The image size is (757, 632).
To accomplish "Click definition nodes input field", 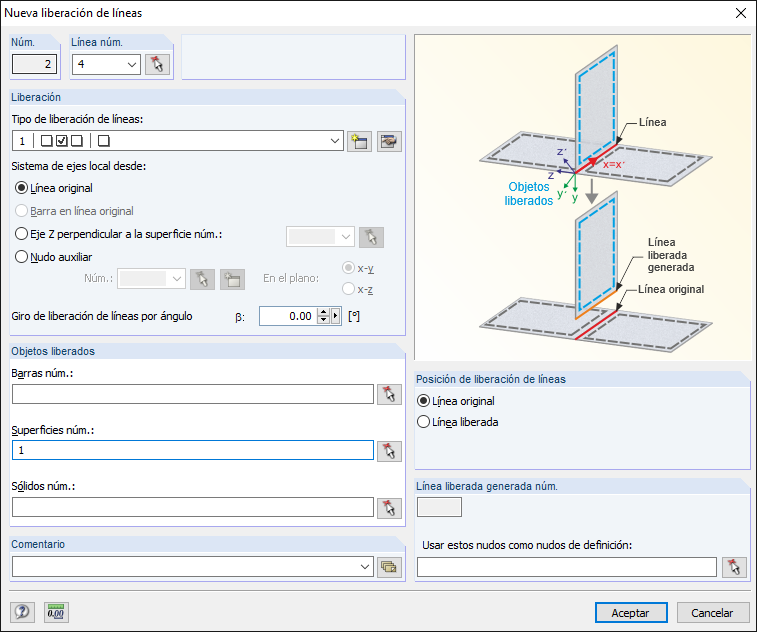I will (x=567, y=567).
